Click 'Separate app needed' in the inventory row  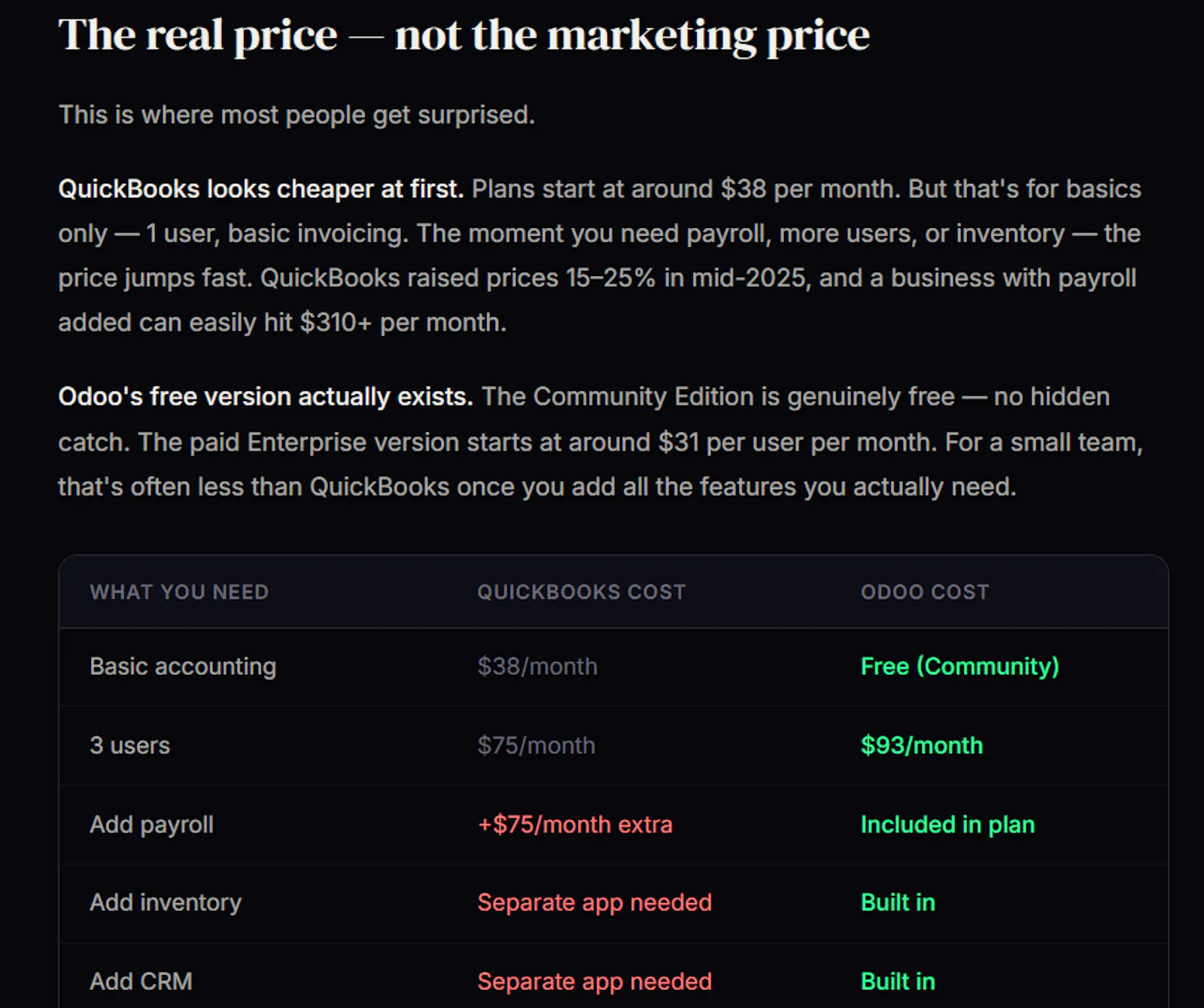click(x=594, y=903)
